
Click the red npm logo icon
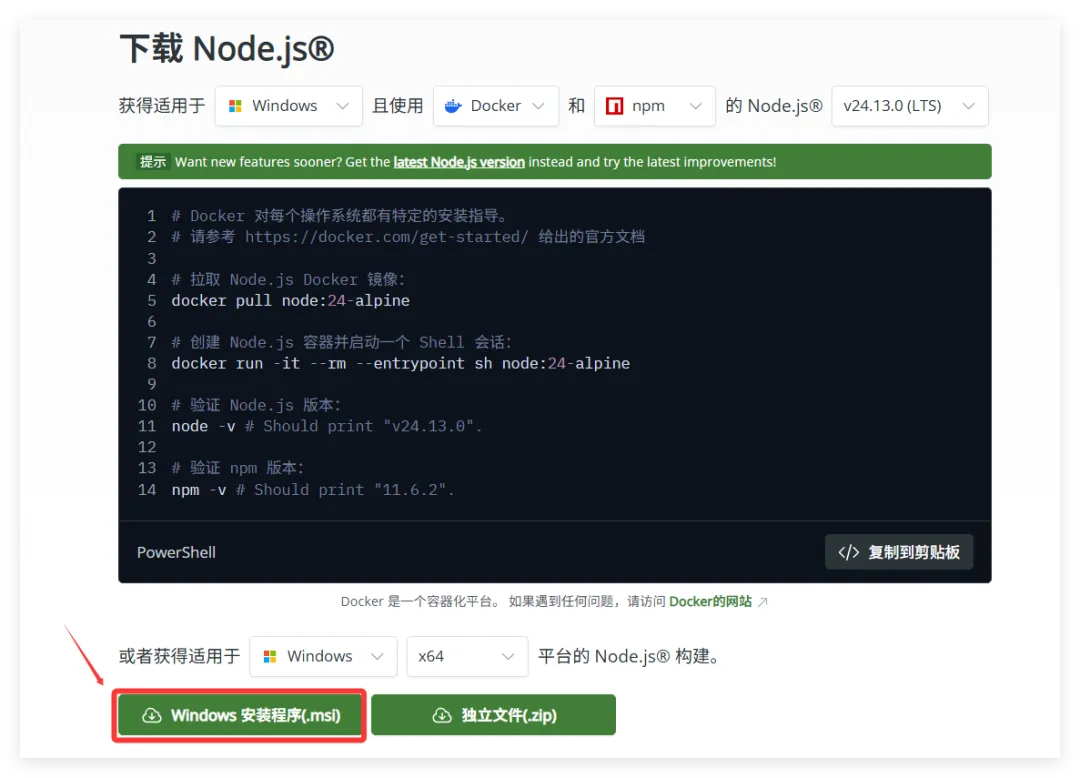point(614,106)
